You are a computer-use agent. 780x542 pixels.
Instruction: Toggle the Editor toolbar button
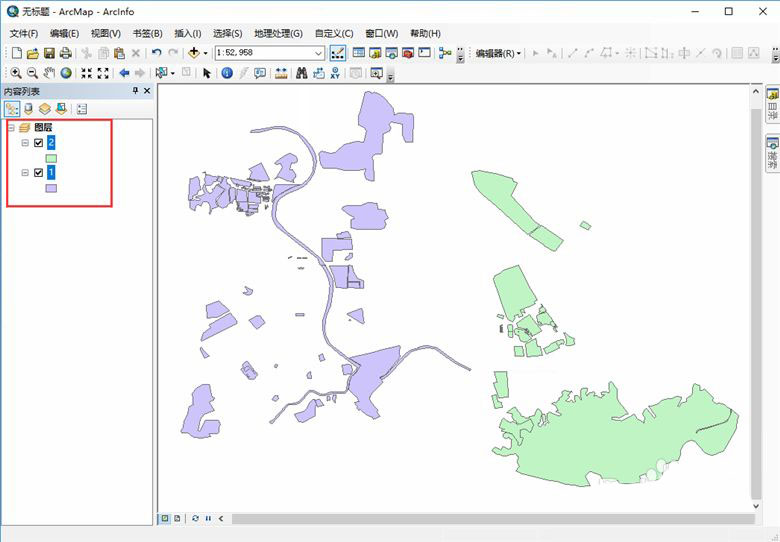coord(338,53)
